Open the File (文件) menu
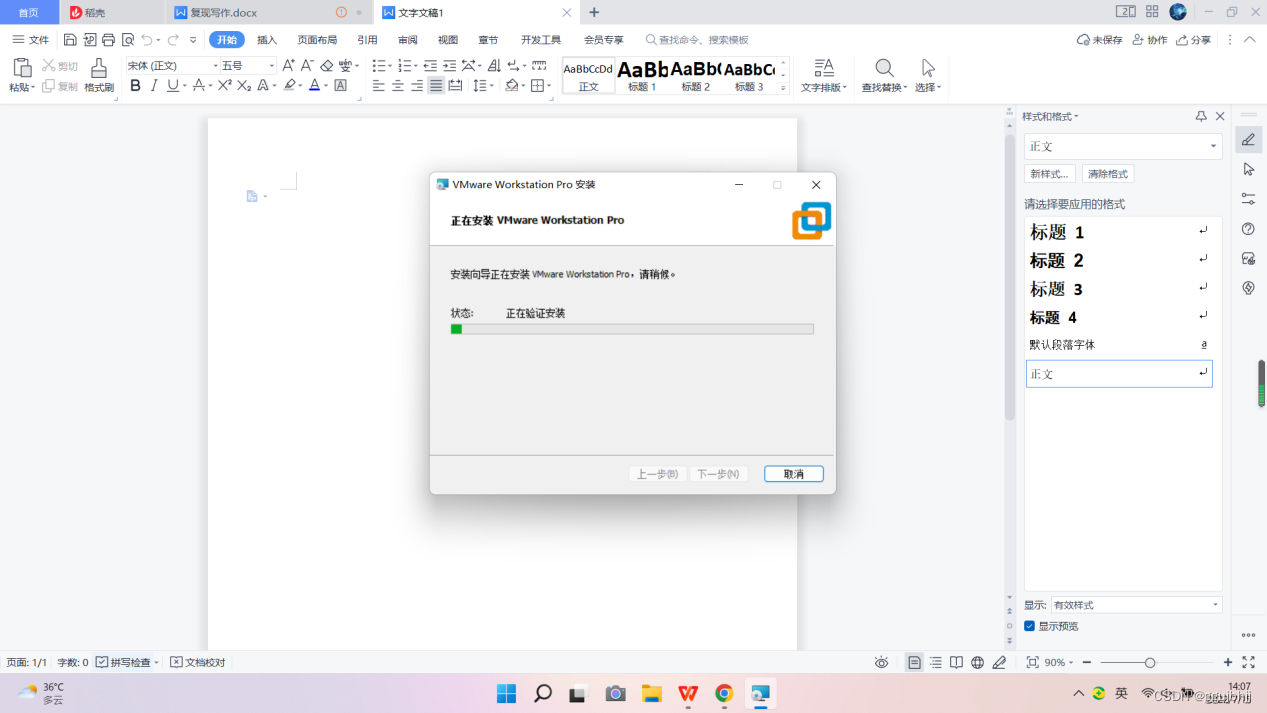 (30, 40)
